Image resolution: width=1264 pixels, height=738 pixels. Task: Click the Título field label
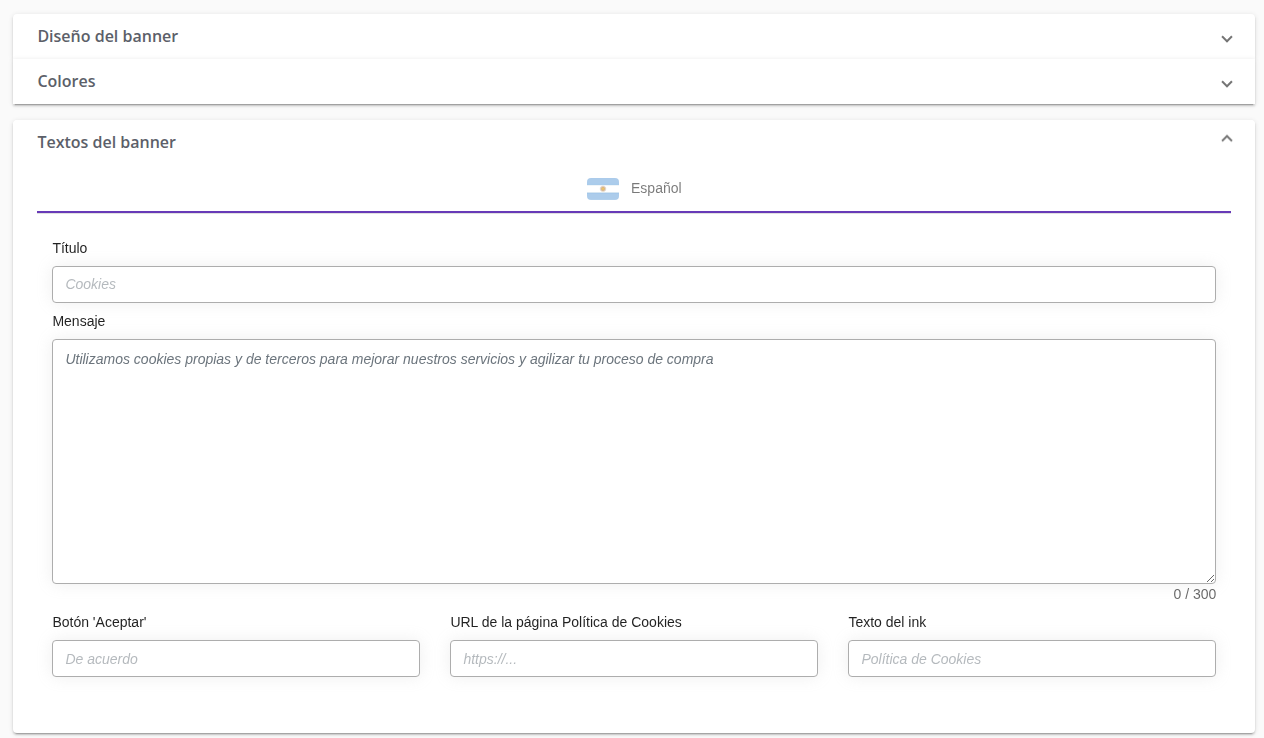coord(70,248)
